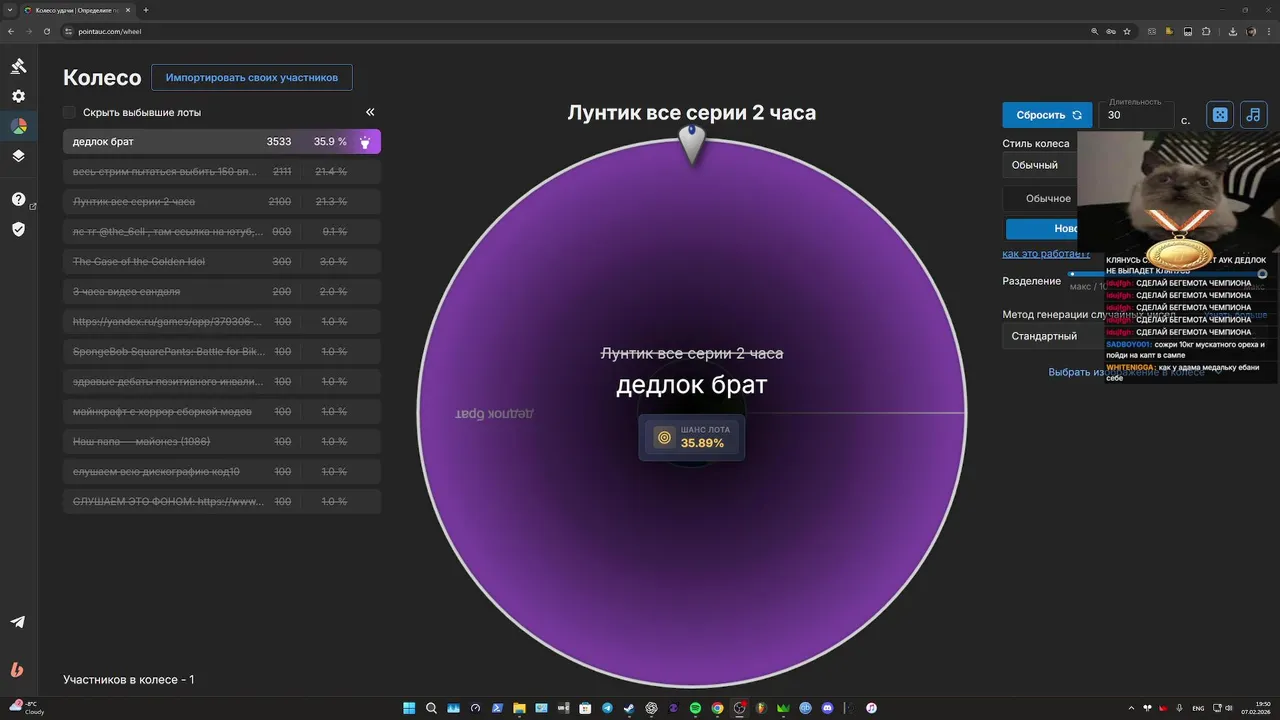Screen dimensions: 1280x720
Task: Collapse lot list with double chevron
Action: 370,112
